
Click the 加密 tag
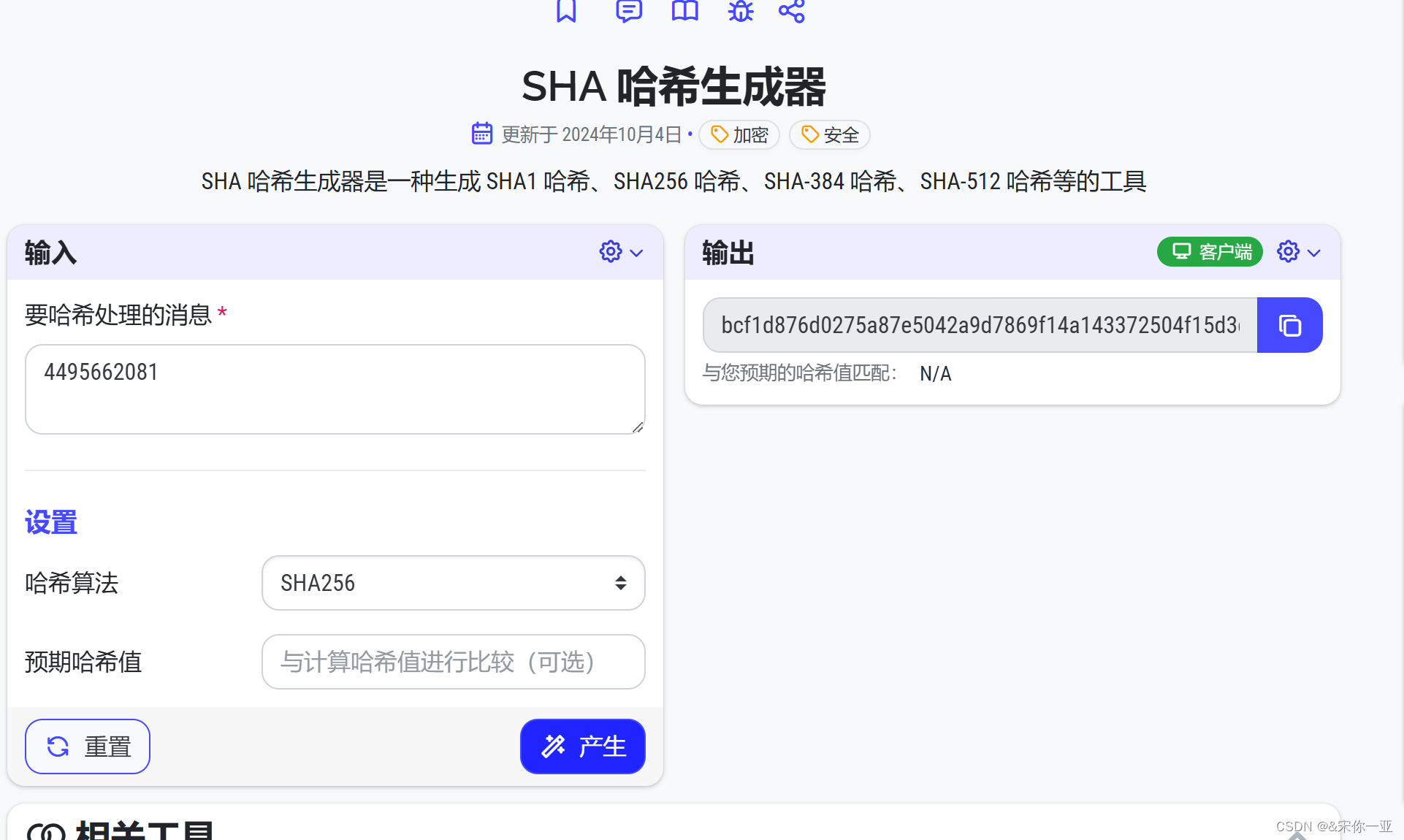[739, 135]
